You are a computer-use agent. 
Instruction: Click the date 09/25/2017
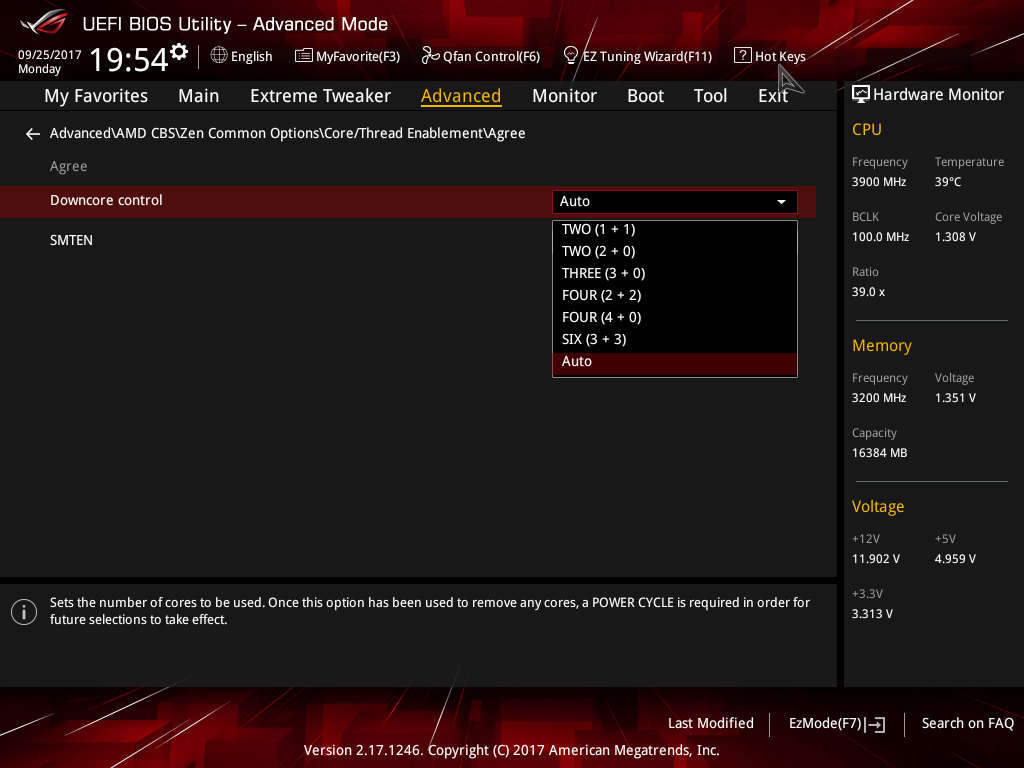click(50, 55)
